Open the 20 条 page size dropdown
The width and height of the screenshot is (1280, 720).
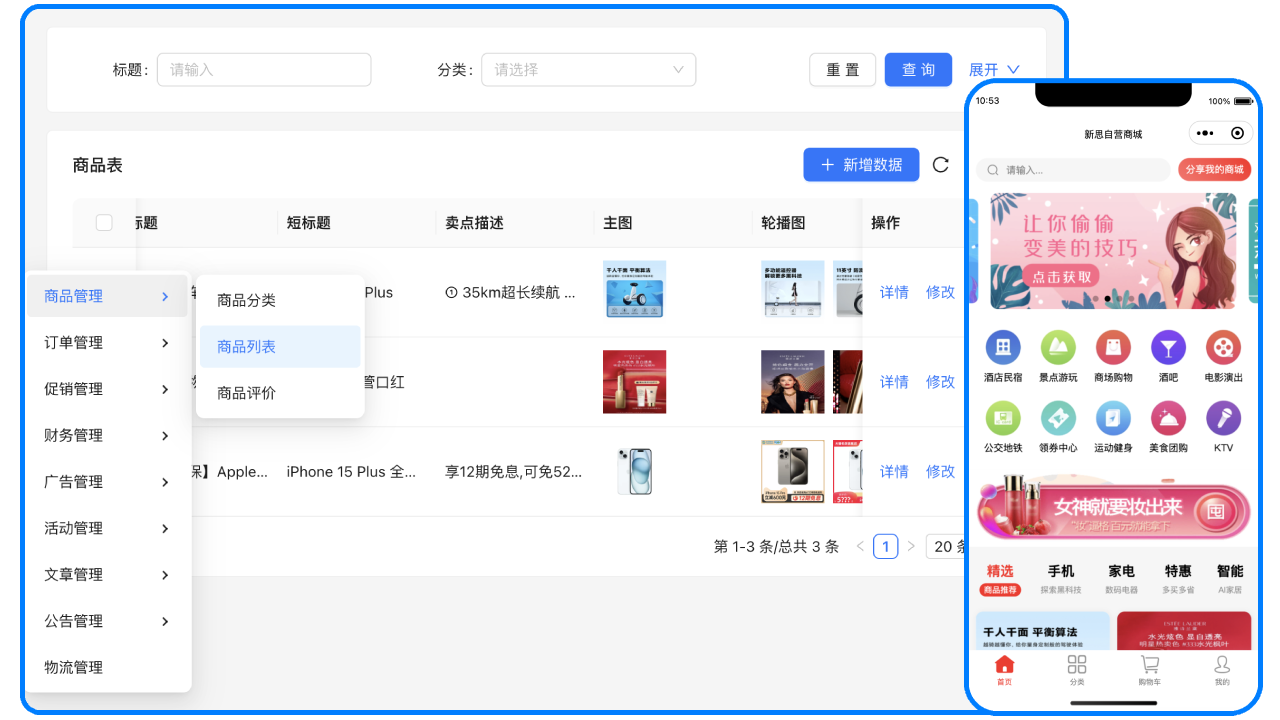pyautogui.click(x=946, y=546)
